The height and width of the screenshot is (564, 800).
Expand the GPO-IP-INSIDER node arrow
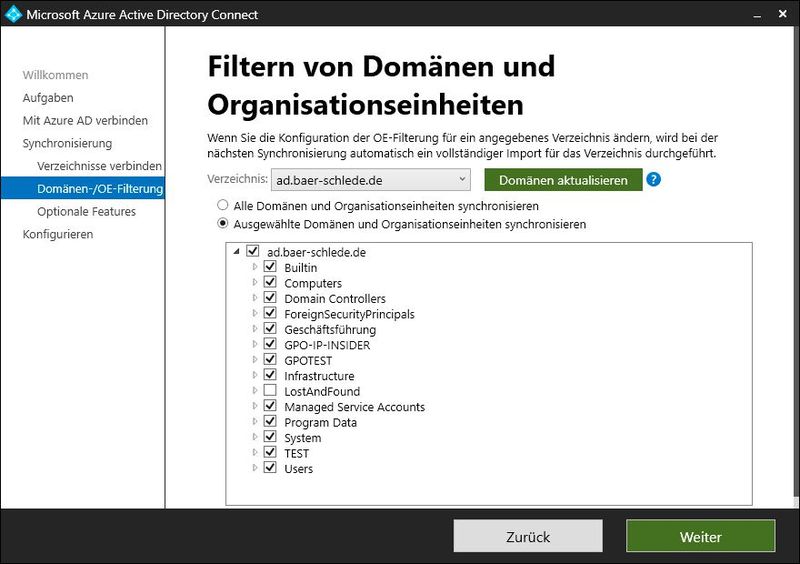tap(255, 344)
